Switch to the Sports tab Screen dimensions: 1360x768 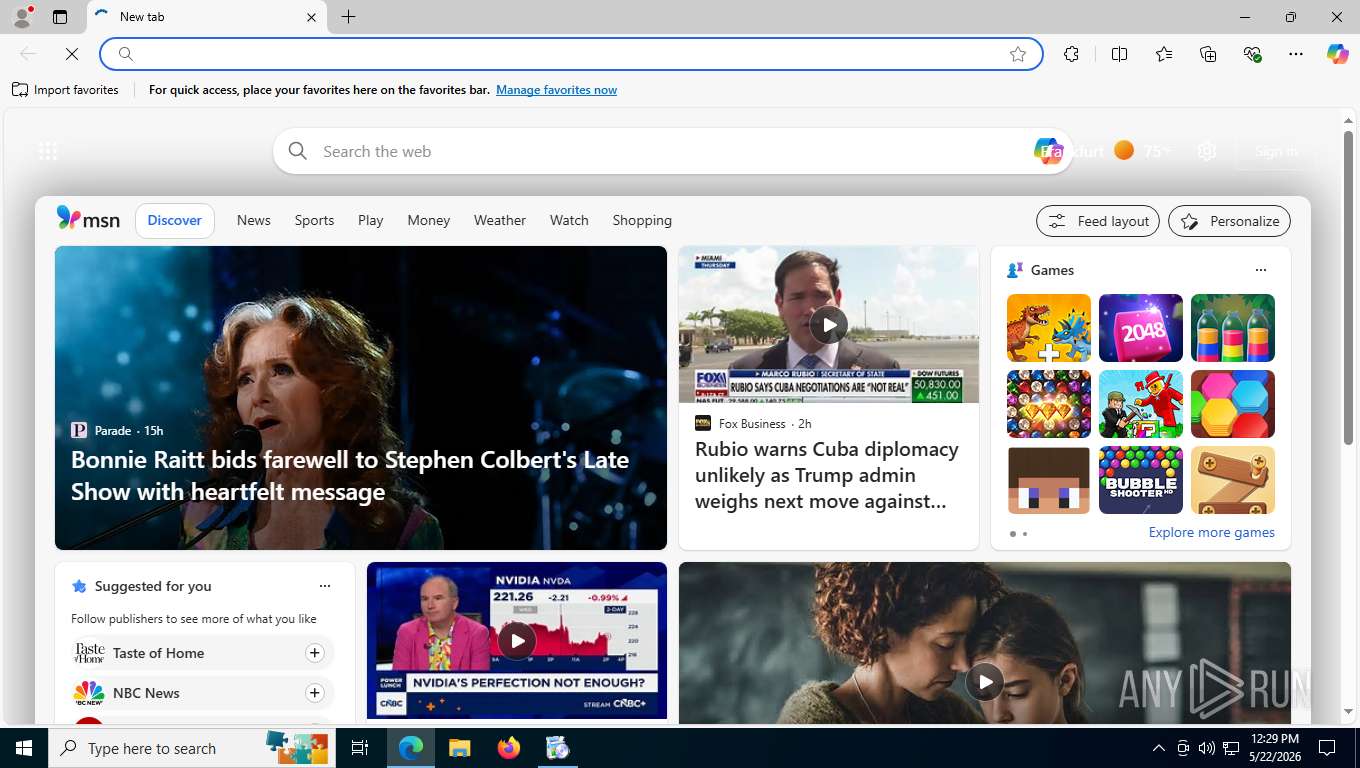point(314,220)
